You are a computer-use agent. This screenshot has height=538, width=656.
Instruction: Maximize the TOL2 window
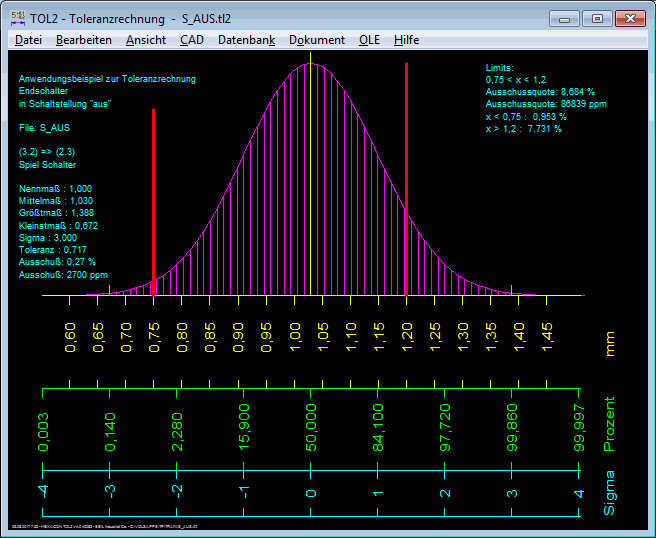pos(598,18)
